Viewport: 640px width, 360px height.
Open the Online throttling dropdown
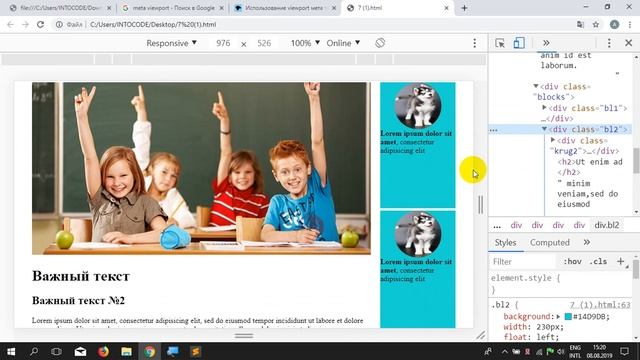343,43
